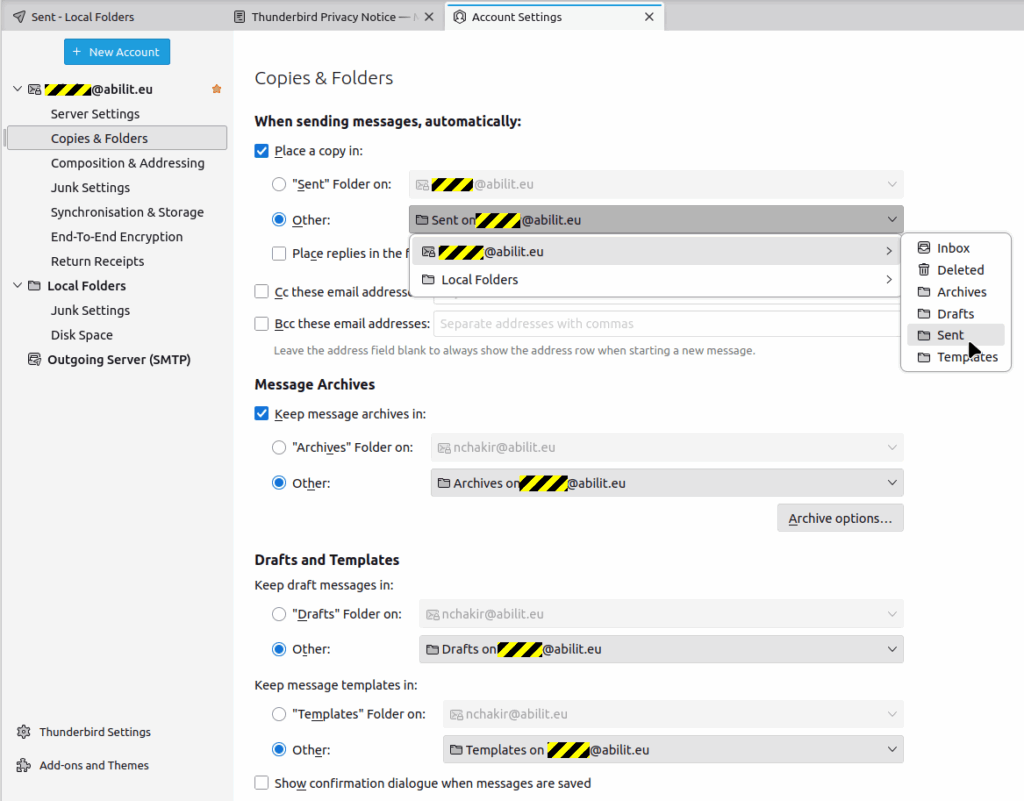Viewport: 1024px width, 801px height.
Task: Open End-To-End Encryption settings in sidebar
Action: tap(116, 237)
